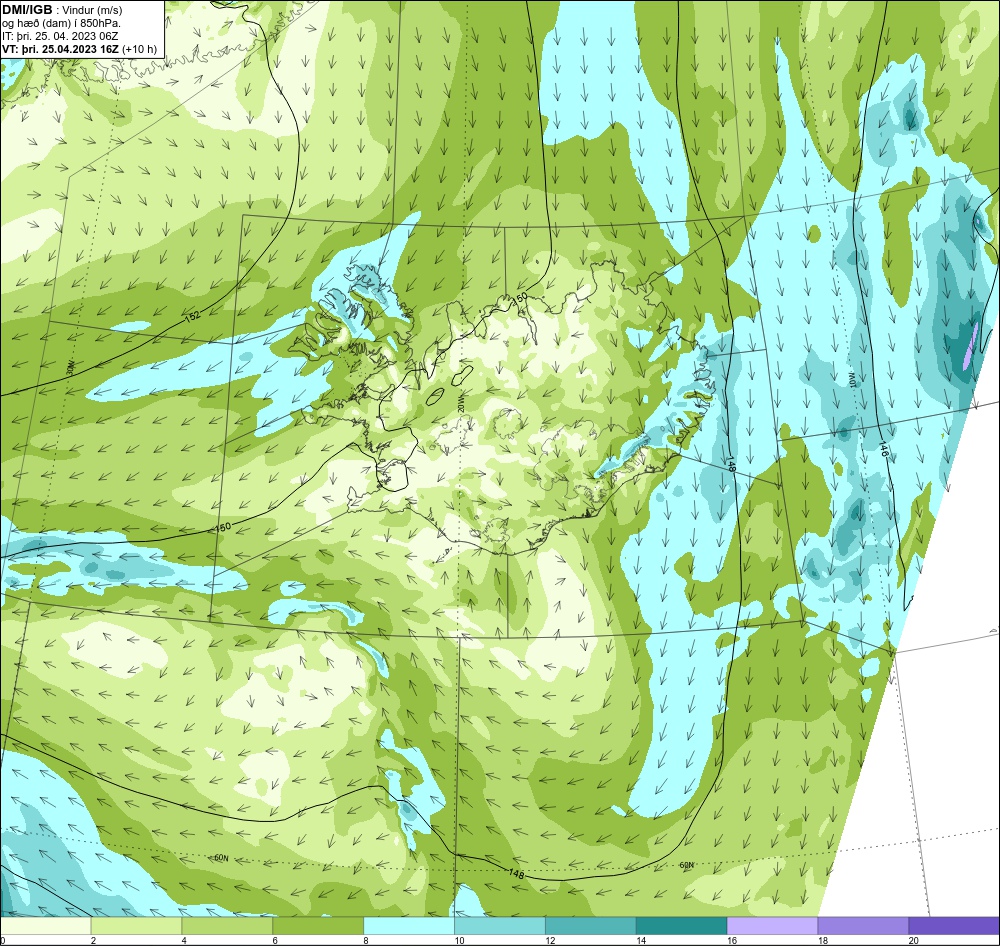Click the 10–12 m/s light teal legend swatch
This screenshot has width=1000, height=946.
point(500,925)
